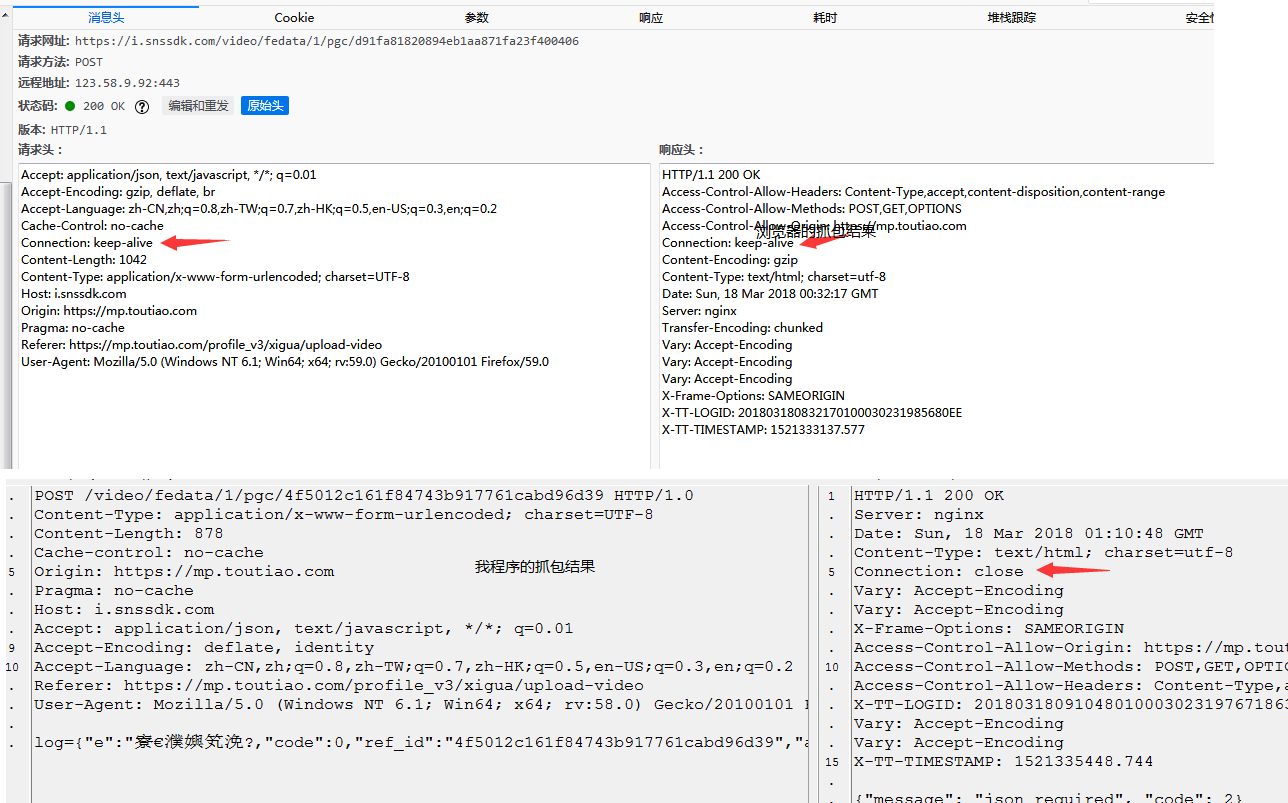Switch to the 堆栈跟踪 tab
1288x803 pixels.
click(1012, 18)
